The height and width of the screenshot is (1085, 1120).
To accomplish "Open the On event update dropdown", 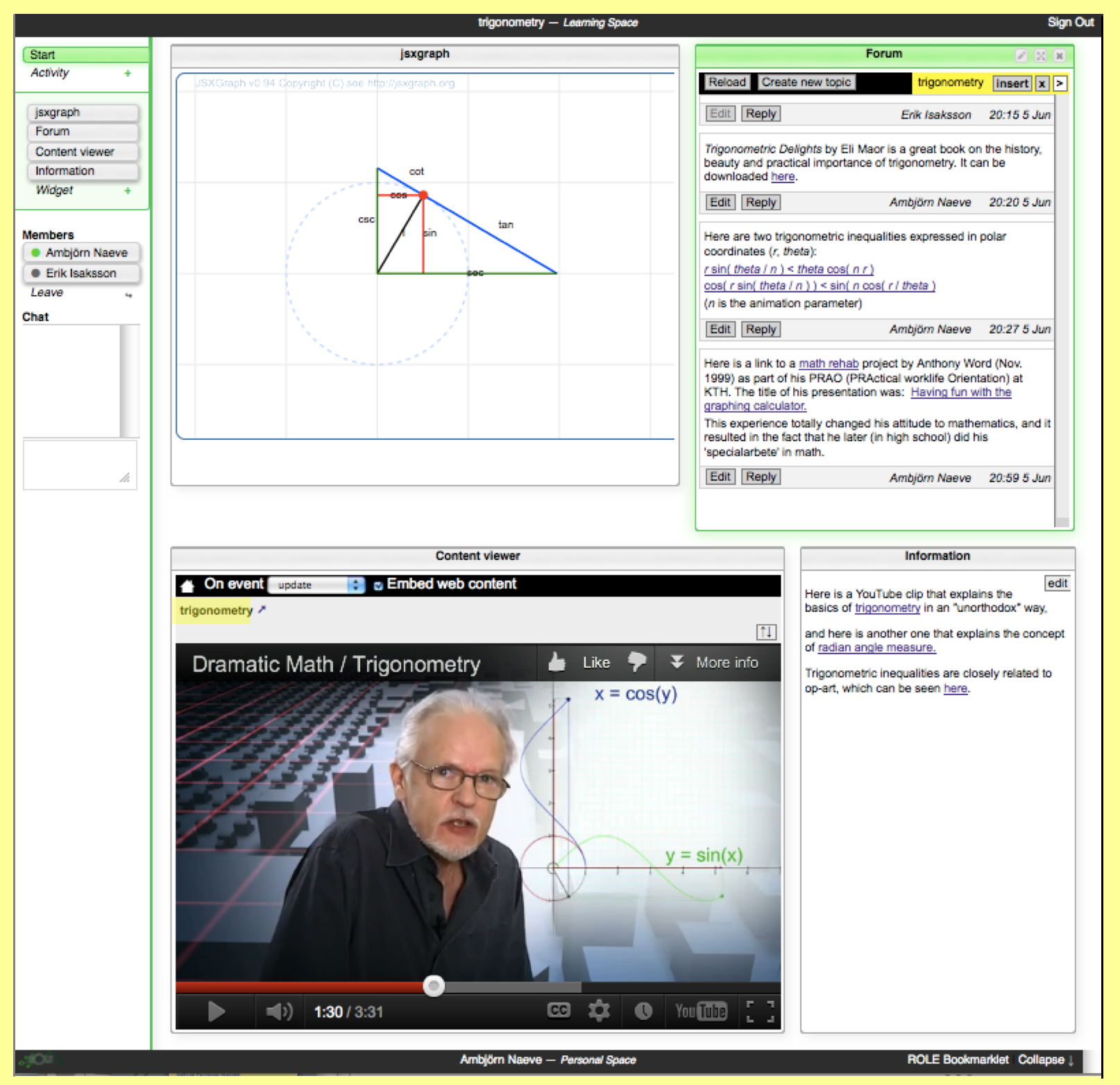I will [x=316, y=585].
